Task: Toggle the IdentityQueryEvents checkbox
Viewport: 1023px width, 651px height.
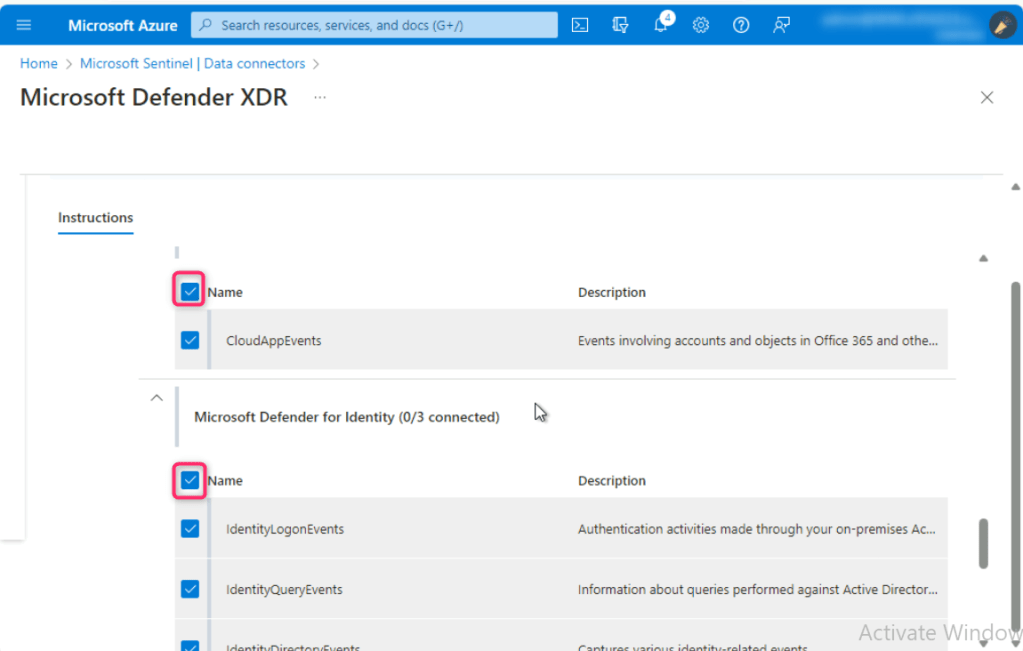Action: pyautogui.click(x=190, y=589)
